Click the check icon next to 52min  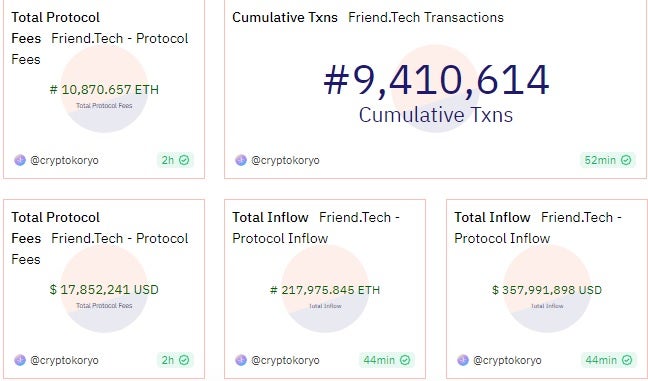(x=626, y=160)
